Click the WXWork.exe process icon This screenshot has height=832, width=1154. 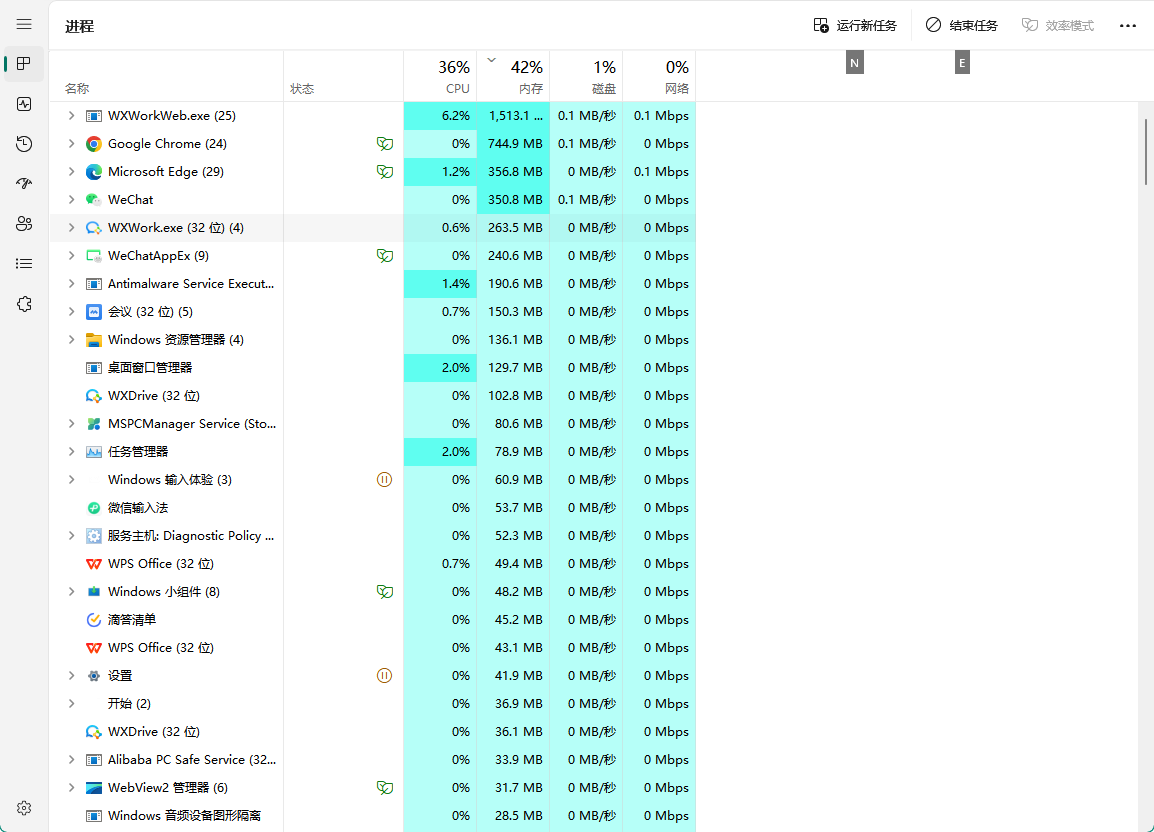(x=93, y=228)
